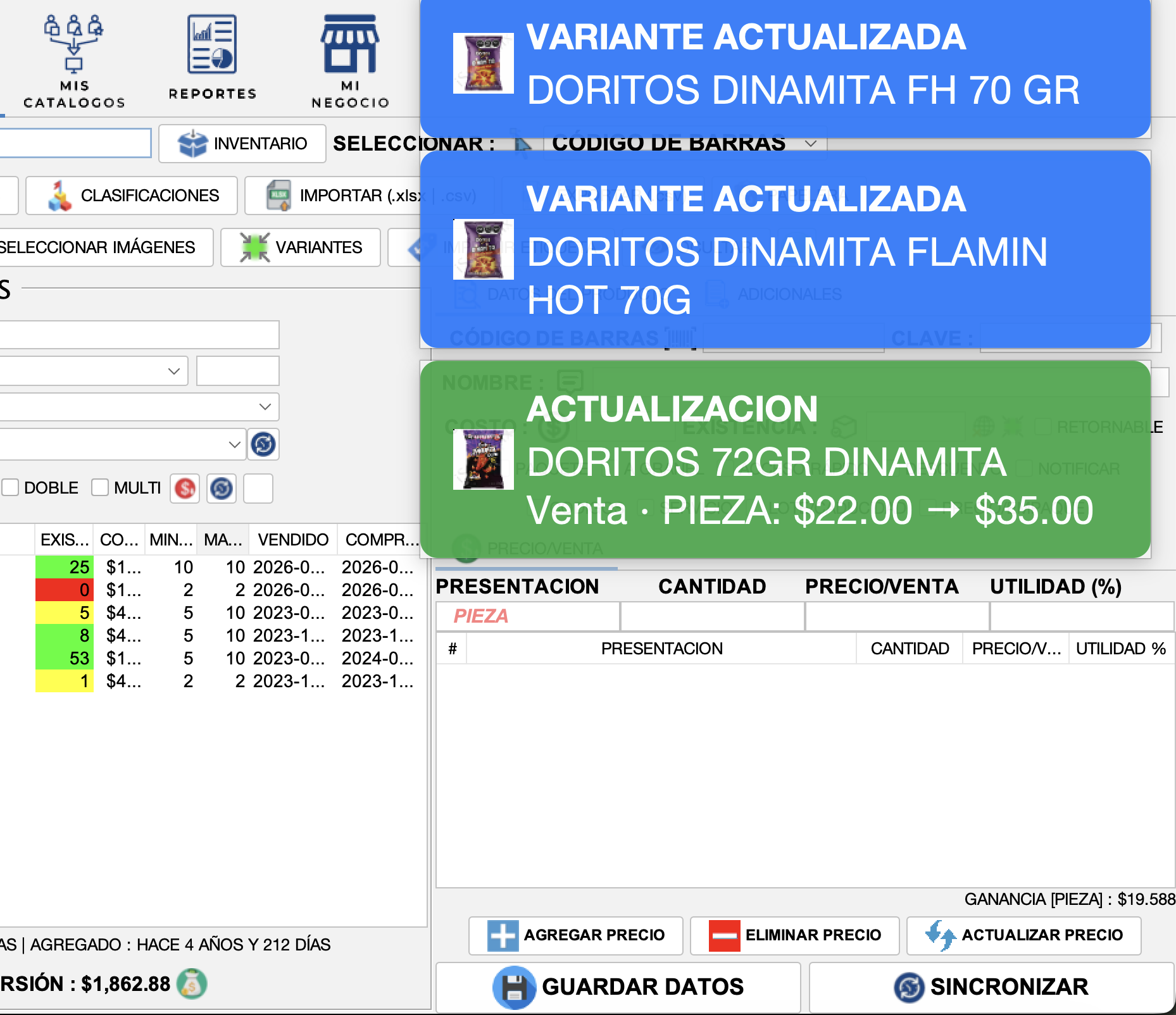The height and width of the screenshot is (1015, 1176).
Task: Open the Mis Catalogos section
Action: point(73,61)
